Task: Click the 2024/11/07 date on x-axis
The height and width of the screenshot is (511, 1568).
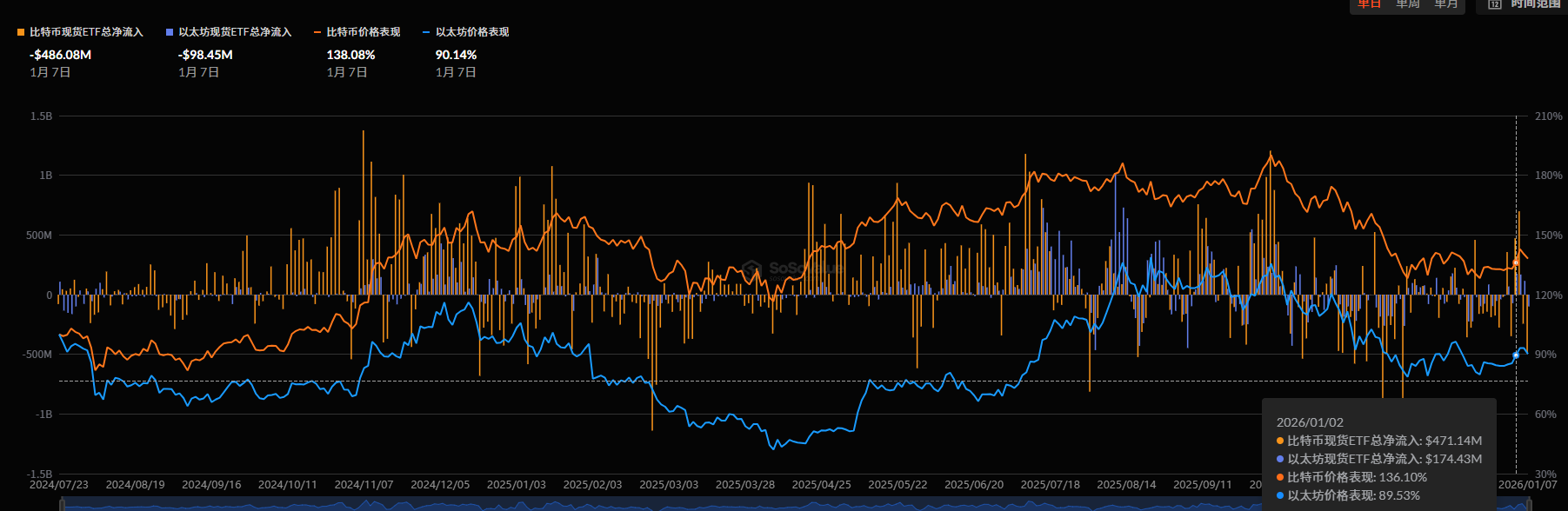Action: pos(364,485)
